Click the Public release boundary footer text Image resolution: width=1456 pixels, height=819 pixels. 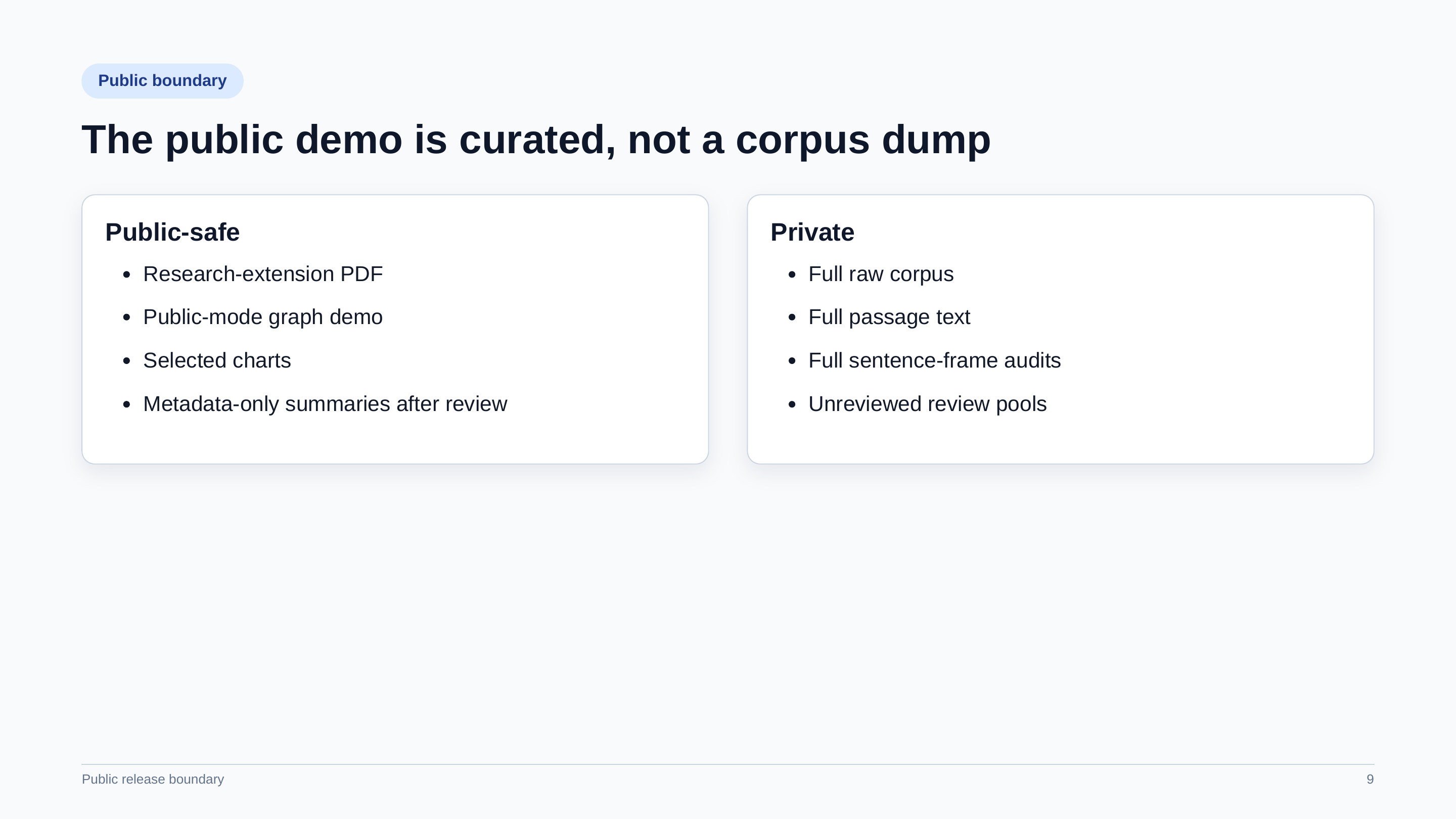click(x=153, y=779)
